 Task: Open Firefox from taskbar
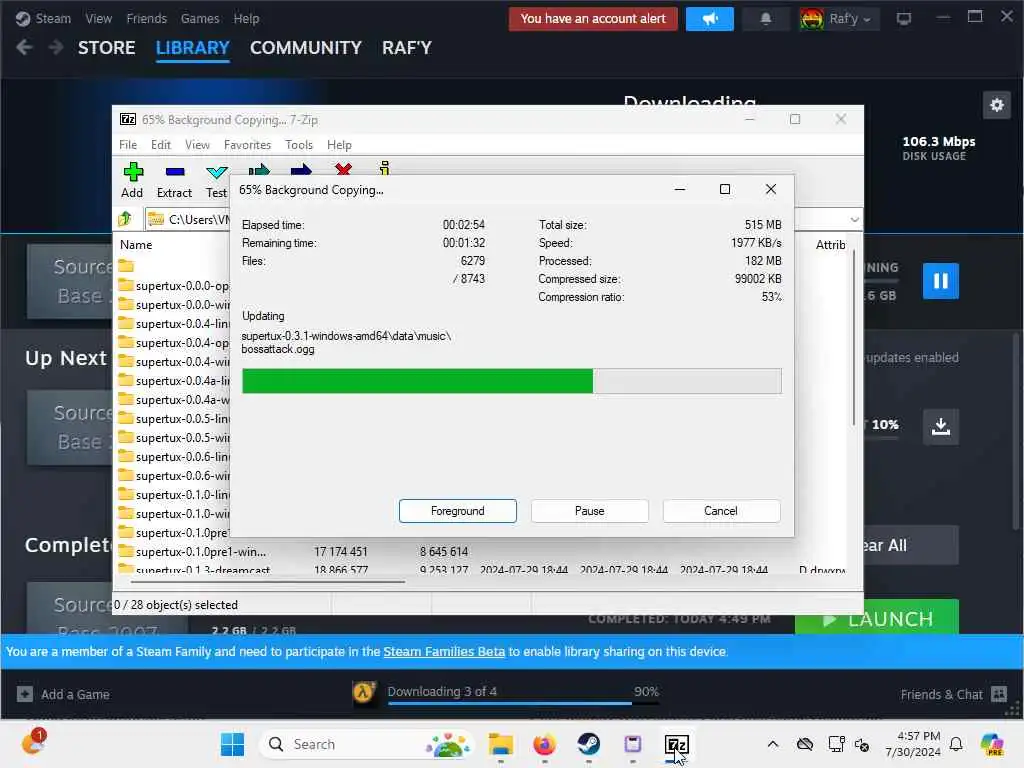(545, 744)
